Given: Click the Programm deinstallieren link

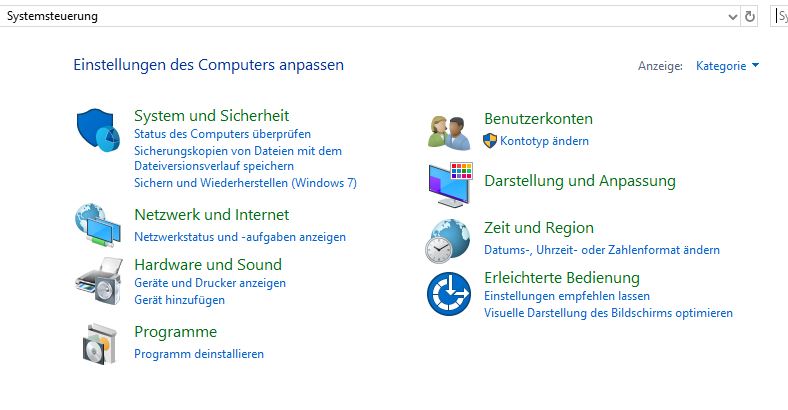Looking at the screenshot, I should click(x=199, y=354).
